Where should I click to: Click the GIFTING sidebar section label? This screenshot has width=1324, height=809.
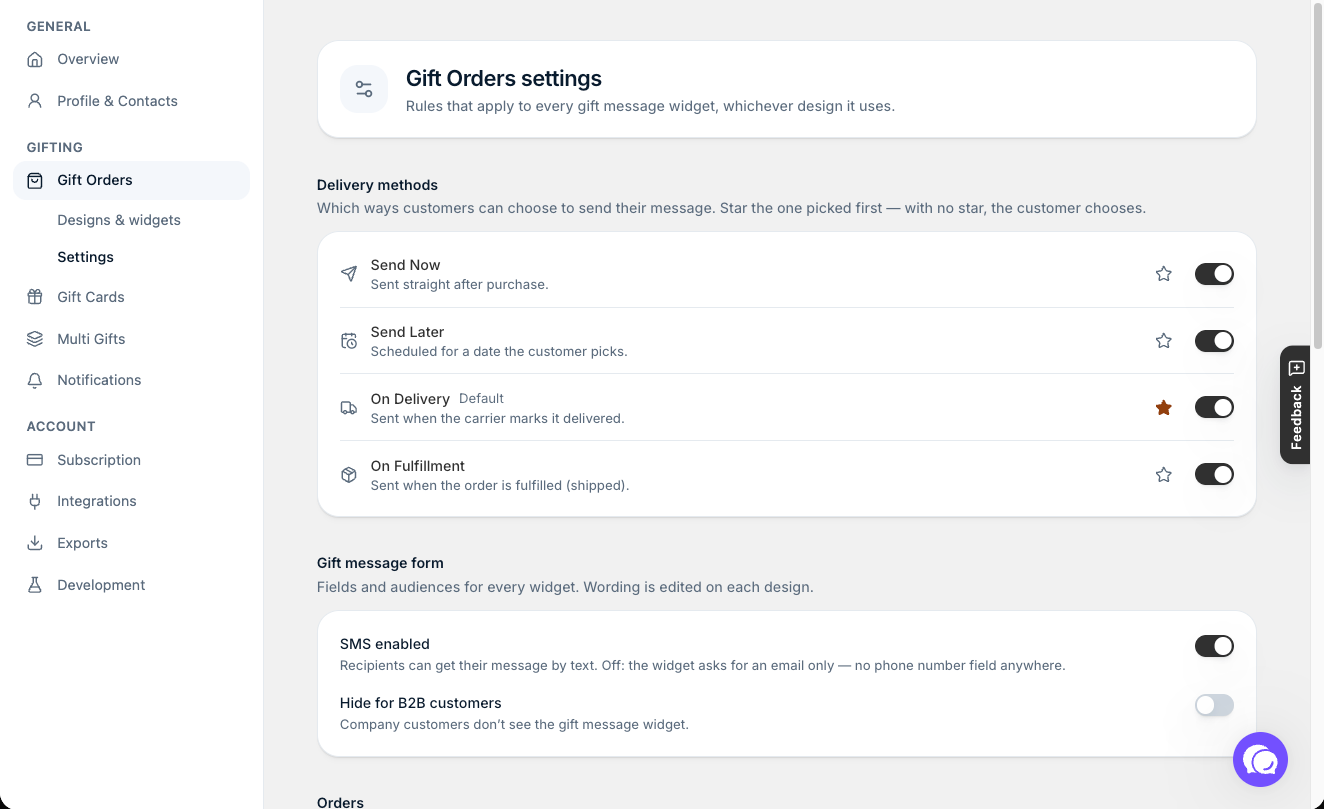[x=55, y=147]
